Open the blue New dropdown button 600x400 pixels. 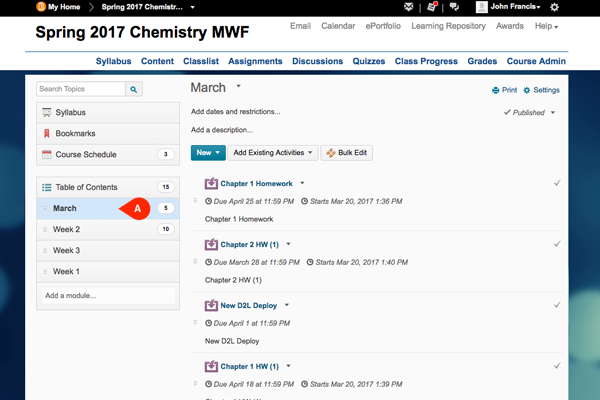(x=207, y=153)
